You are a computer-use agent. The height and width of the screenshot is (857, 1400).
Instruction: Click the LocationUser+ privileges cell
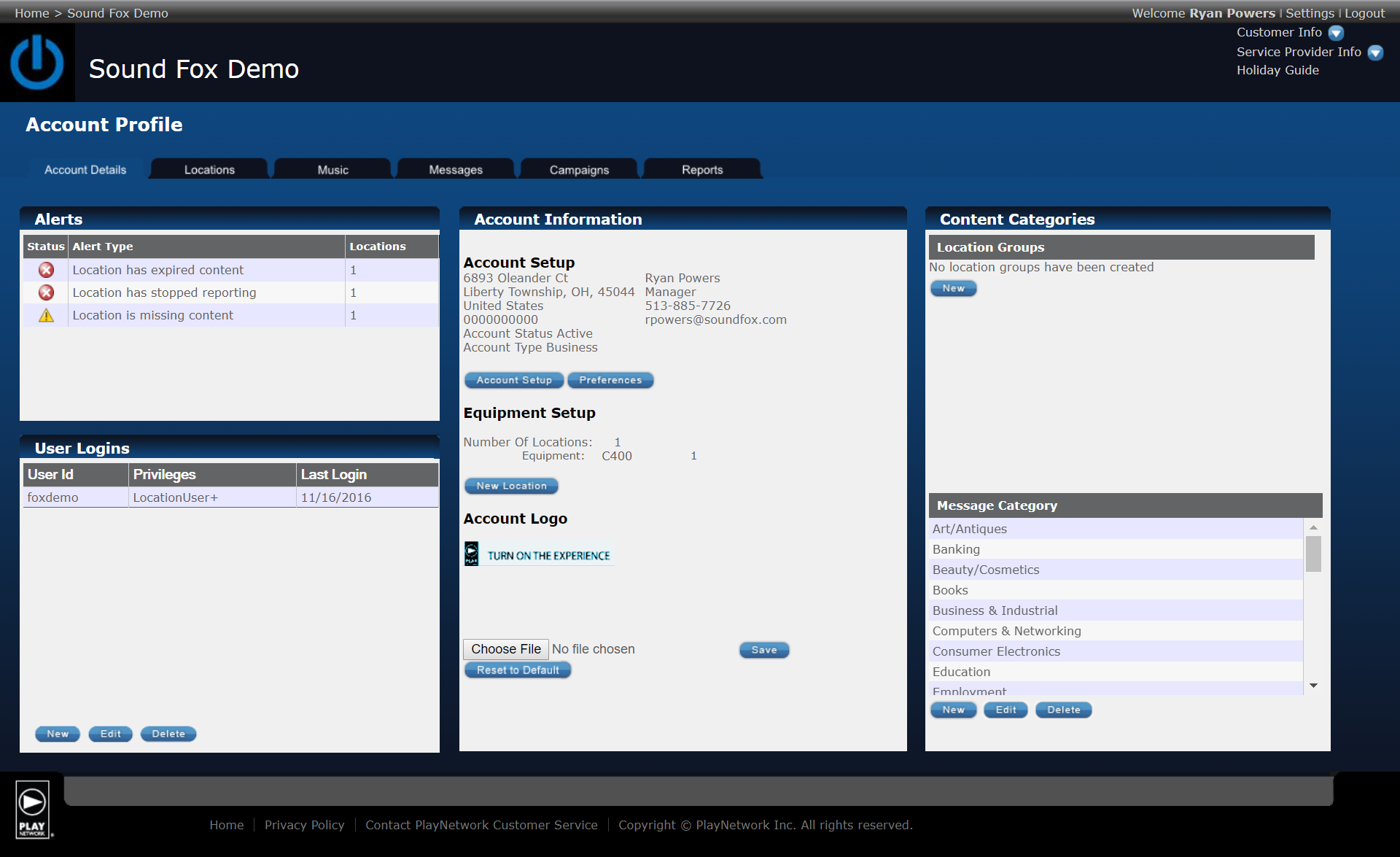point(212,497)
